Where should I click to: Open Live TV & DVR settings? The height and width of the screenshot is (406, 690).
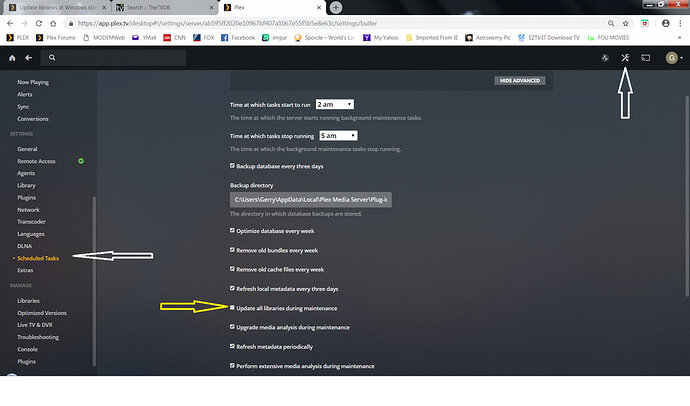pyautogui.click(x=35, y=325)
